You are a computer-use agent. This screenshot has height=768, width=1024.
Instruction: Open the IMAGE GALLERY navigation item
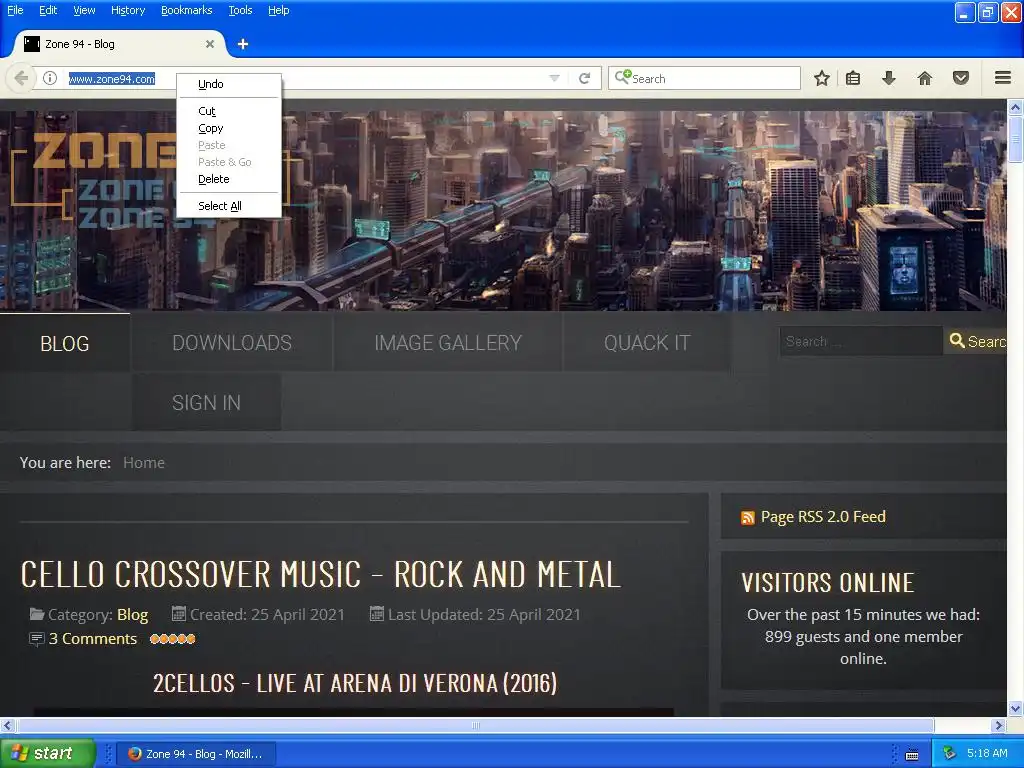(x=448, y=343)
